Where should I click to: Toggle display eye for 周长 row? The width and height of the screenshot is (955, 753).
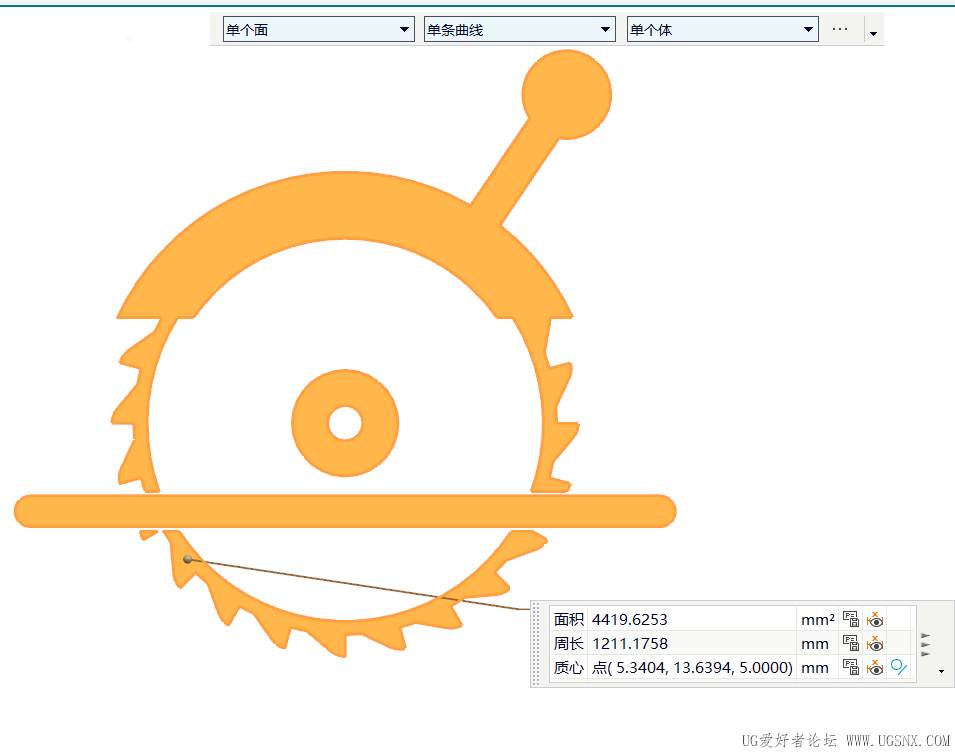(875, 643)
